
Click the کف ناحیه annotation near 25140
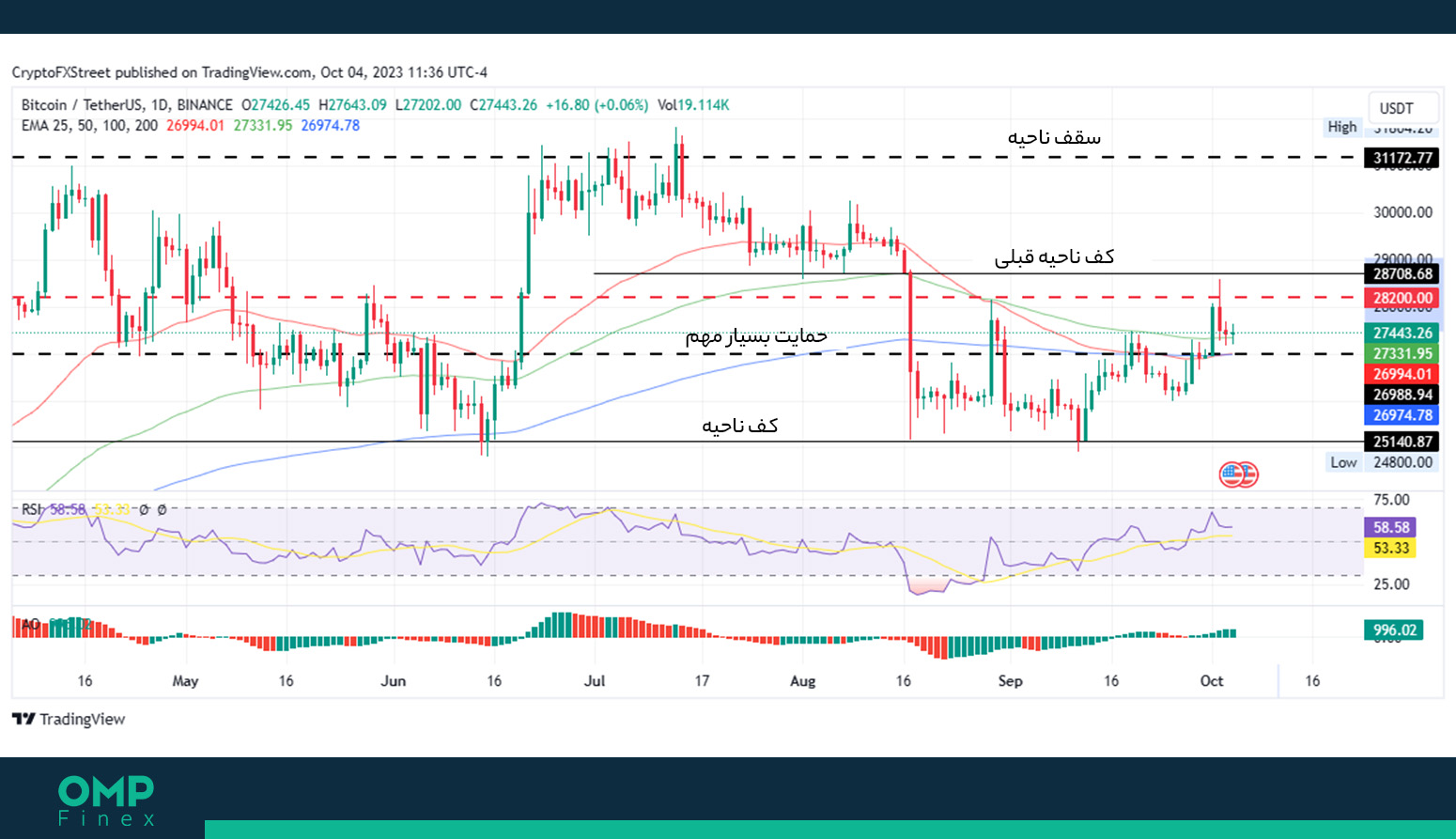(740, 426)
